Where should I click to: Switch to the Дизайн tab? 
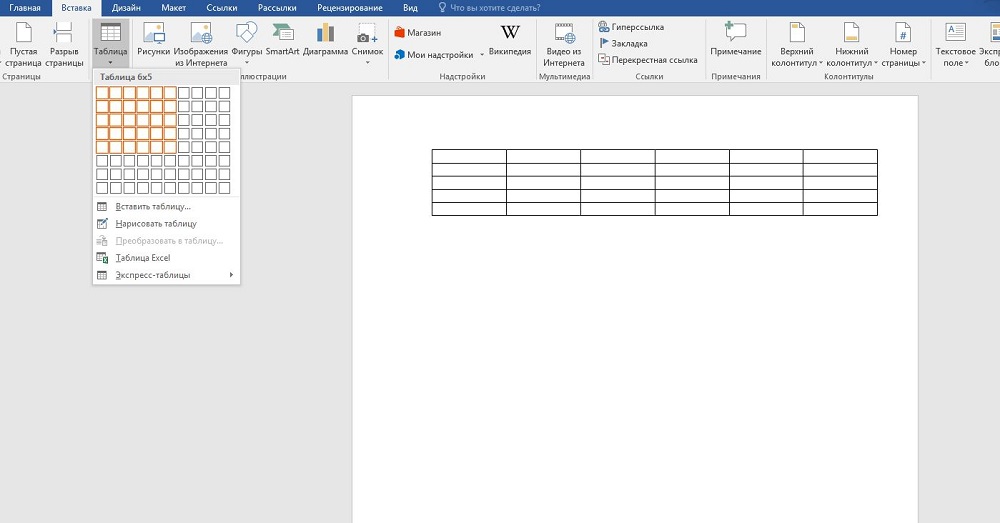pos(125,7)
